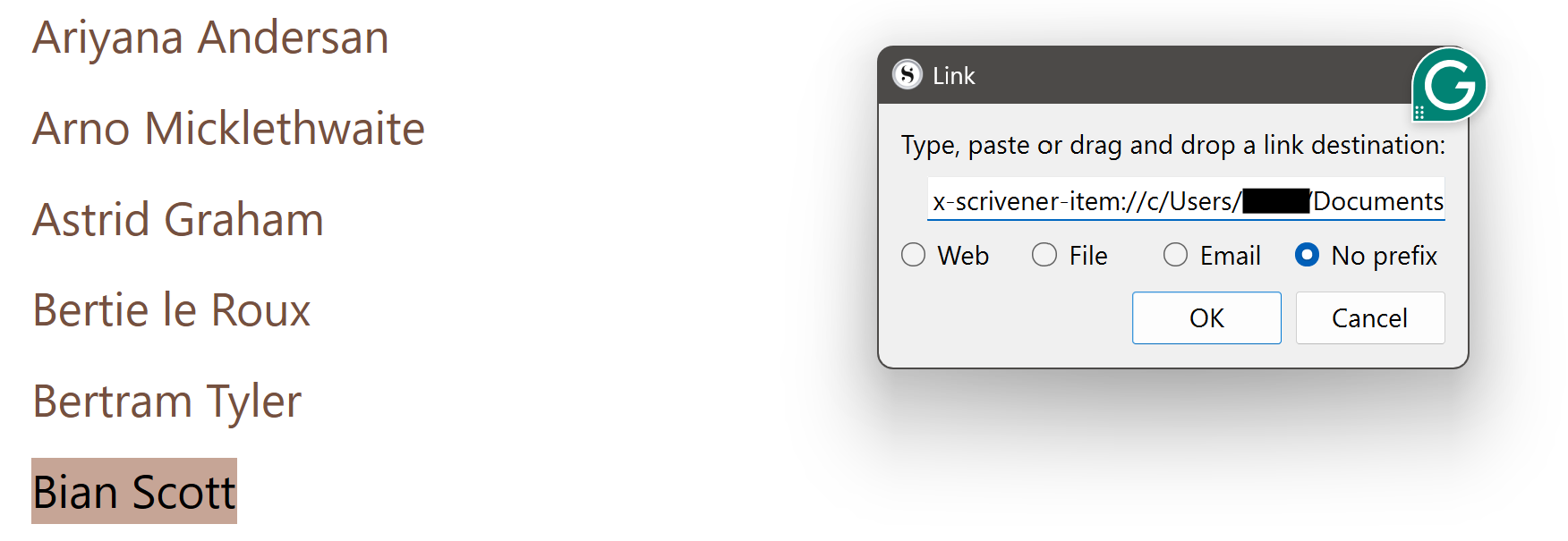Click on the name Bertram Tyler
This screenshot has width=1568, height=541.
(166, 402)
